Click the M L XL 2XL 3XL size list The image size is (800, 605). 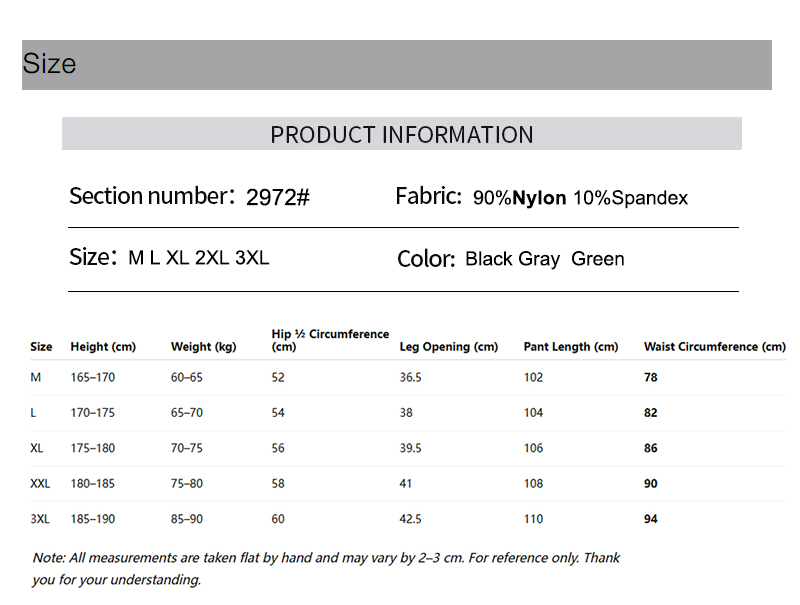198,258
